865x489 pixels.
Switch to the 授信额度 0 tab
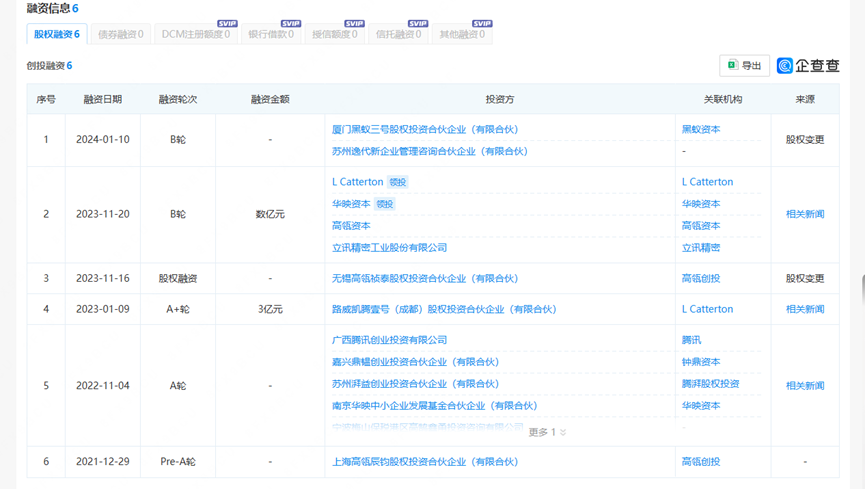pyautogui.click(x=334, y=34)
